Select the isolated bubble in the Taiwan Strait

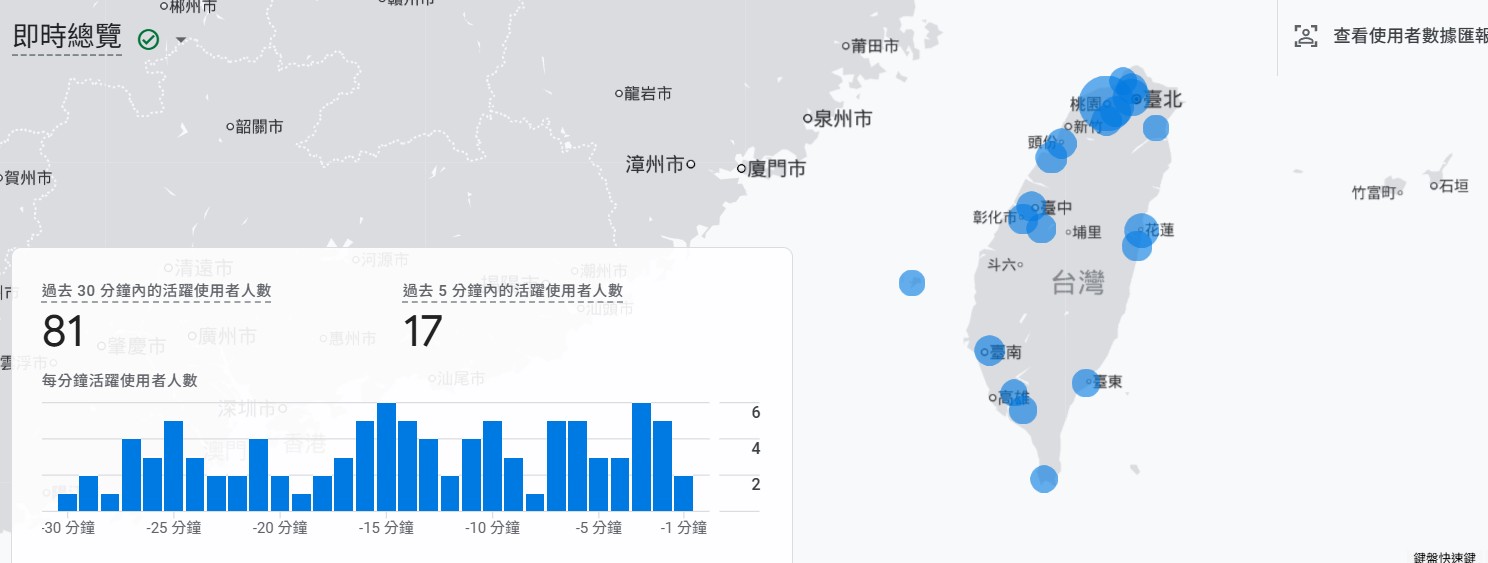coord(912,283)
